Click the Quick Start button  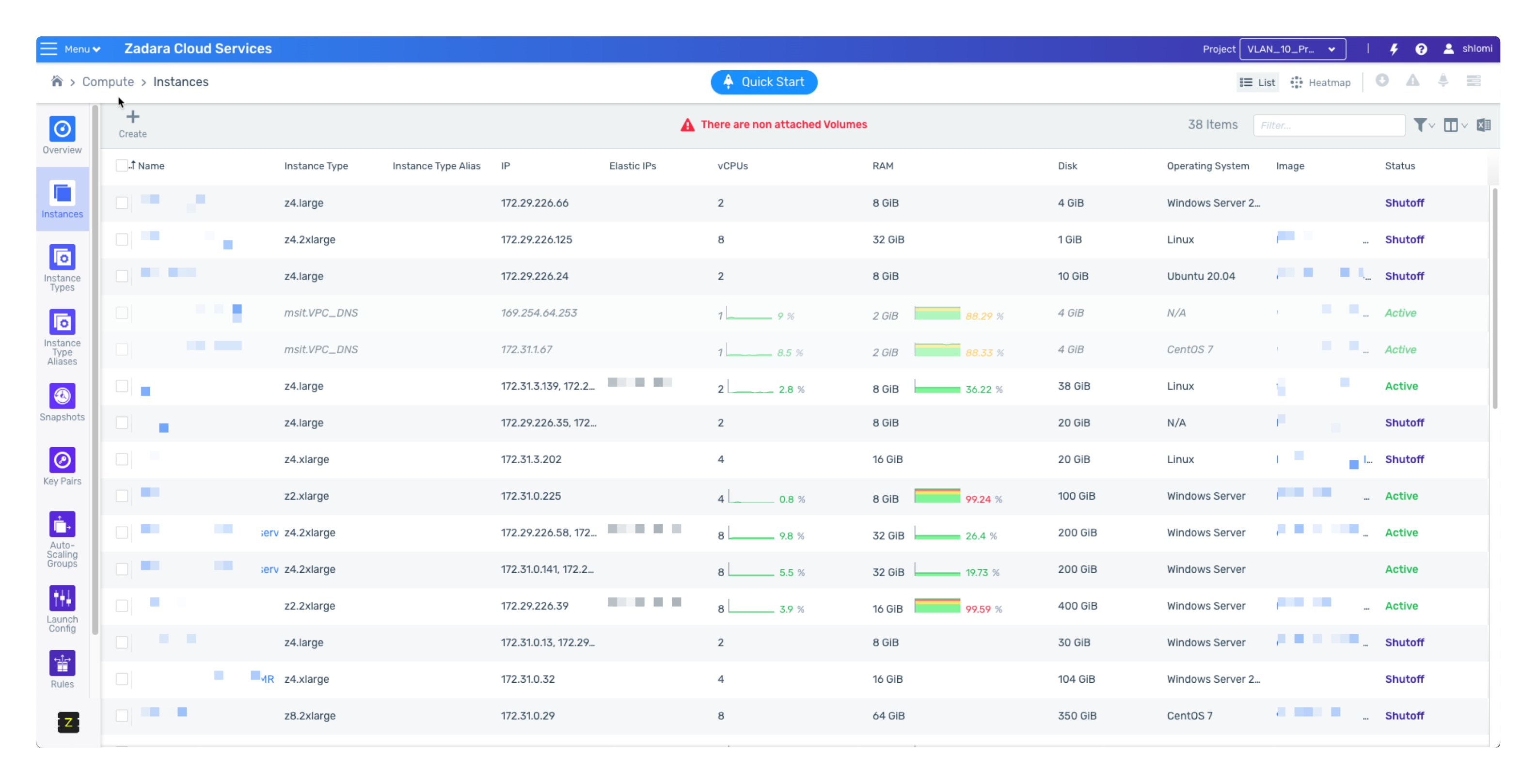click(x=763, y=82)
